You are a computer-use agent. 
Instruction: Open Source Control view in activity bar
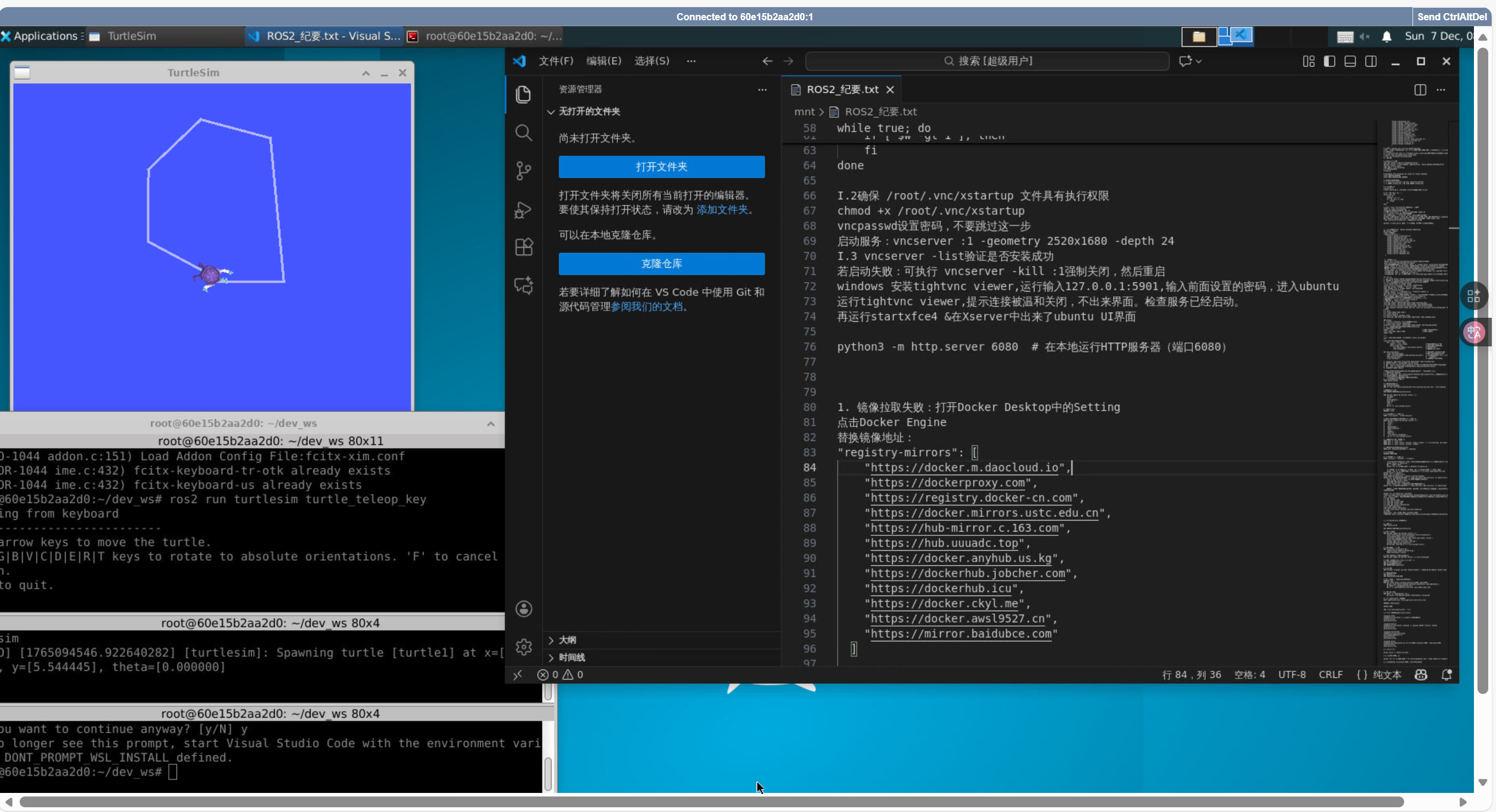tap(523, 171)
